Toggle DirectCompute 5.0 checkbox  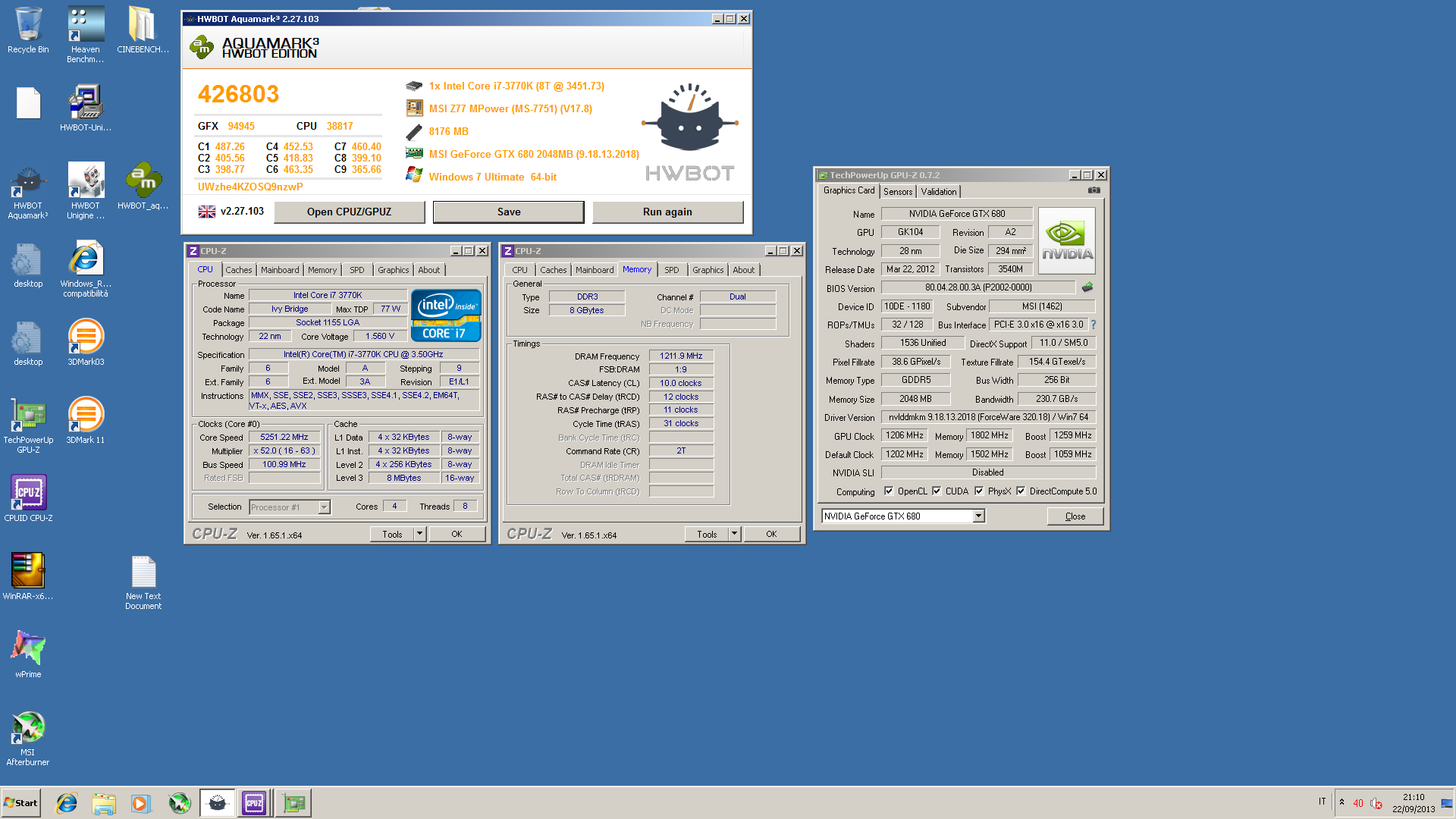coord(1021,491)
